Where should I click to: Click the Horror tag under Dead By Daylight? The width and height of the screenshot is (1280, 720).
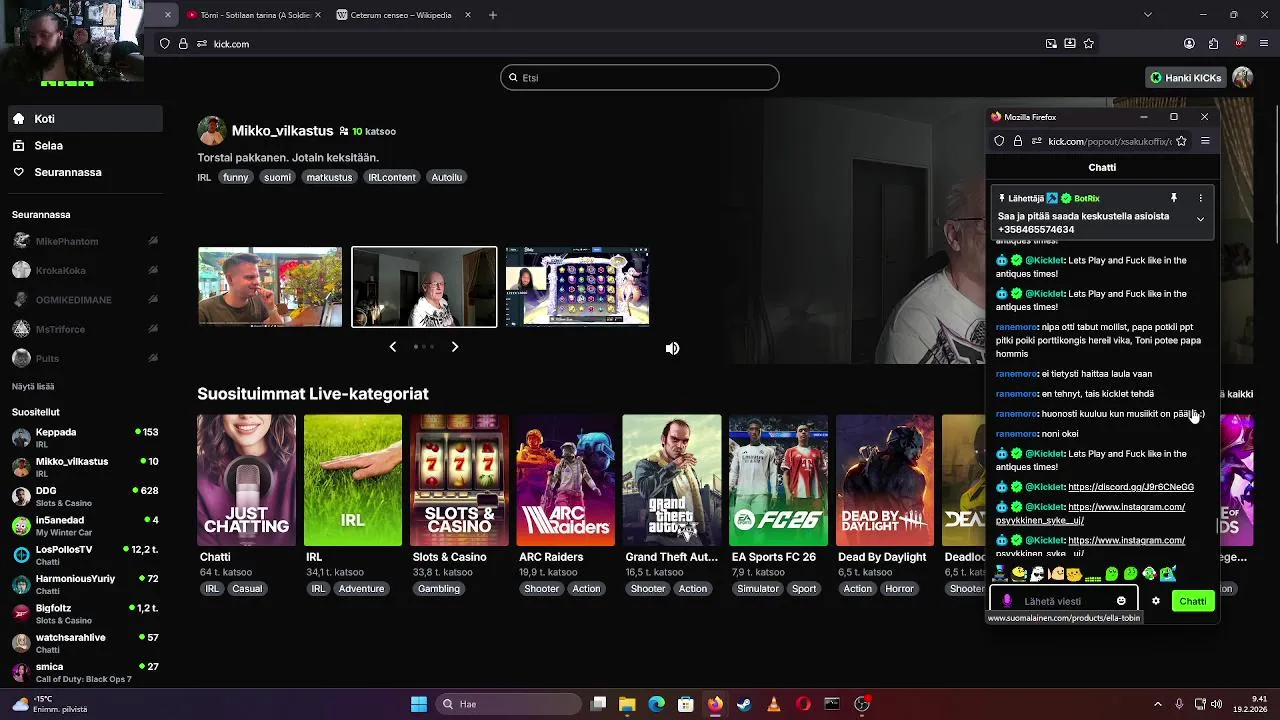[899, 589]
